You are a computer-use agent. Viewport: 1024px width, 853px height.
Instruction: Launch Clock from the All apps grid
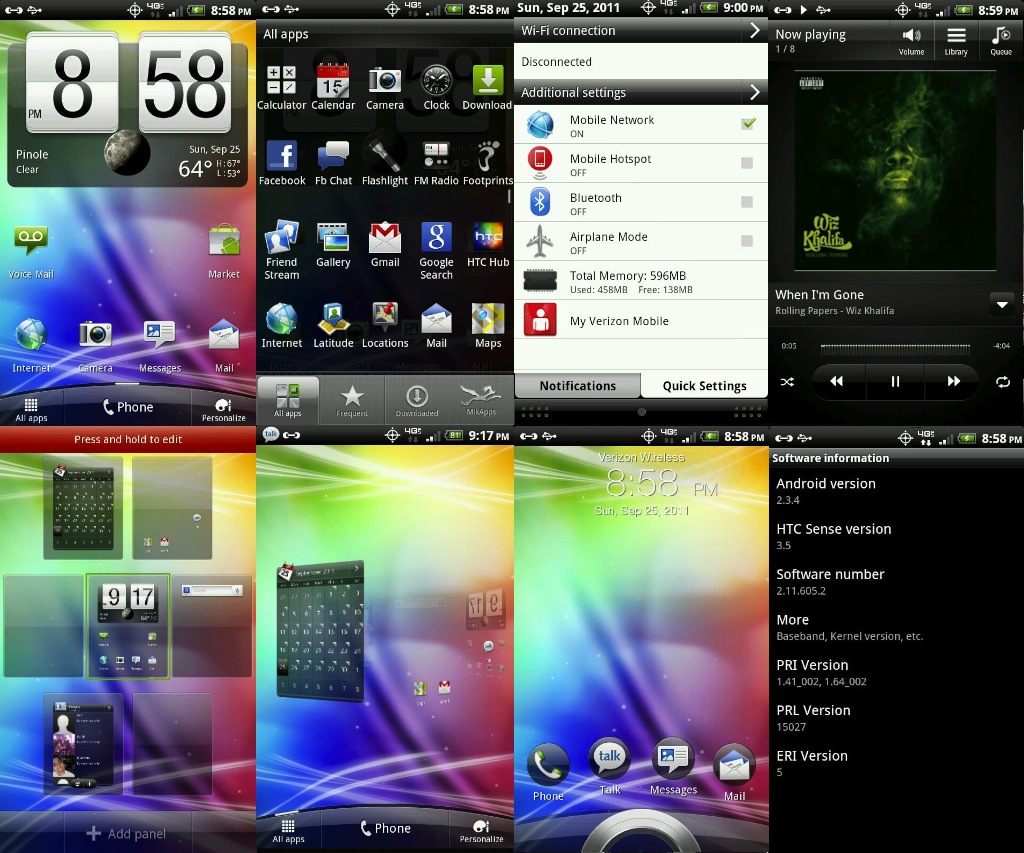[x=436, y=87]
